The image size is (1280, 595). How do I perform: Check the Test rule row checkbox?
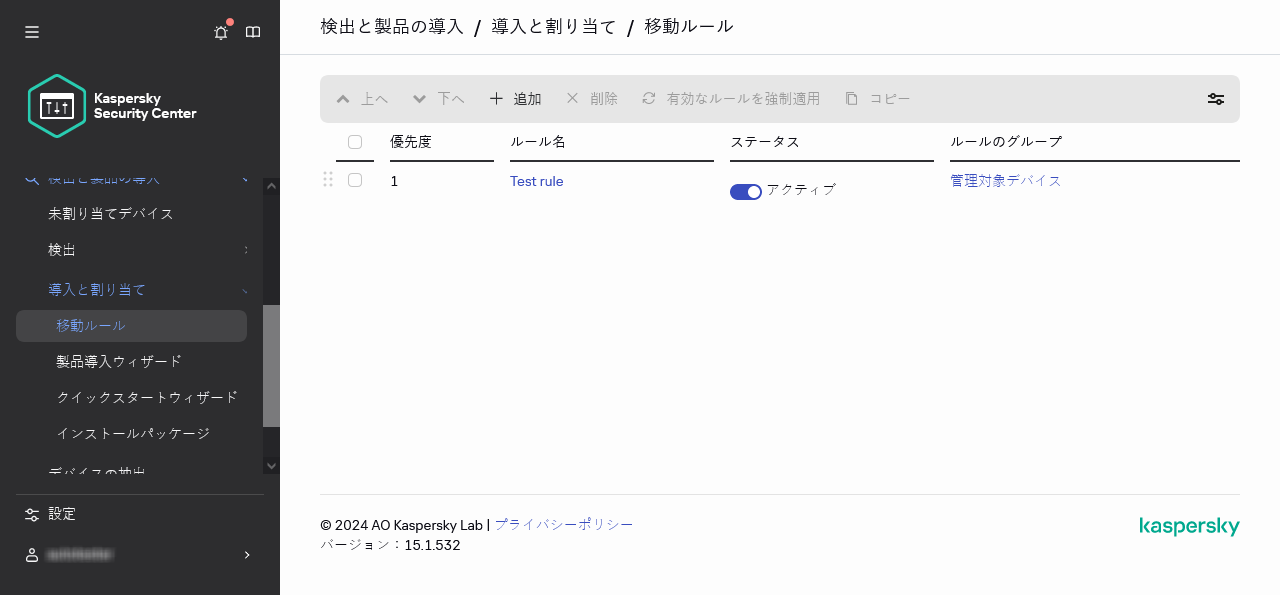355,181
